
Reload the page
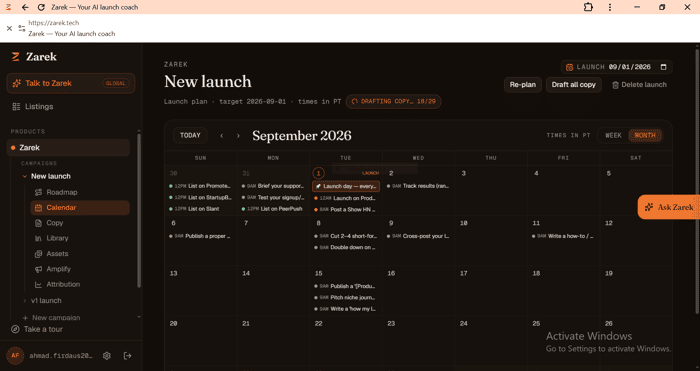[41, 7]
